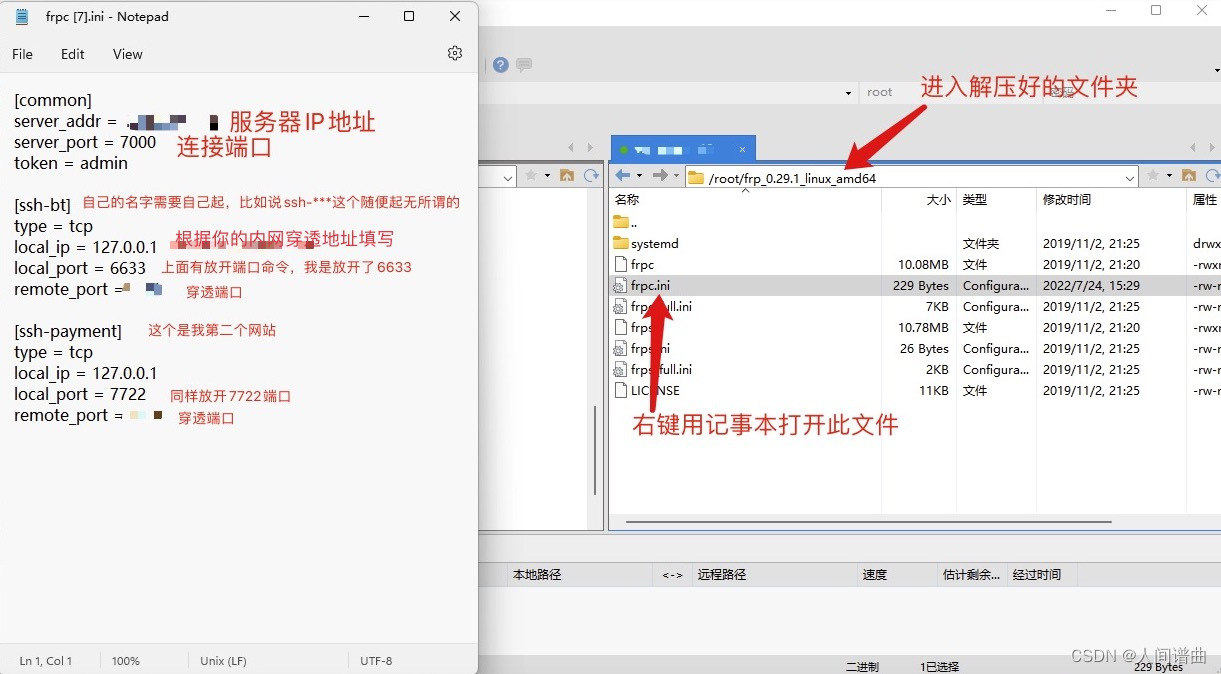Open the remote path dropdown list
Viewport: 1221px width, 674px height.
click(1131, 177)
